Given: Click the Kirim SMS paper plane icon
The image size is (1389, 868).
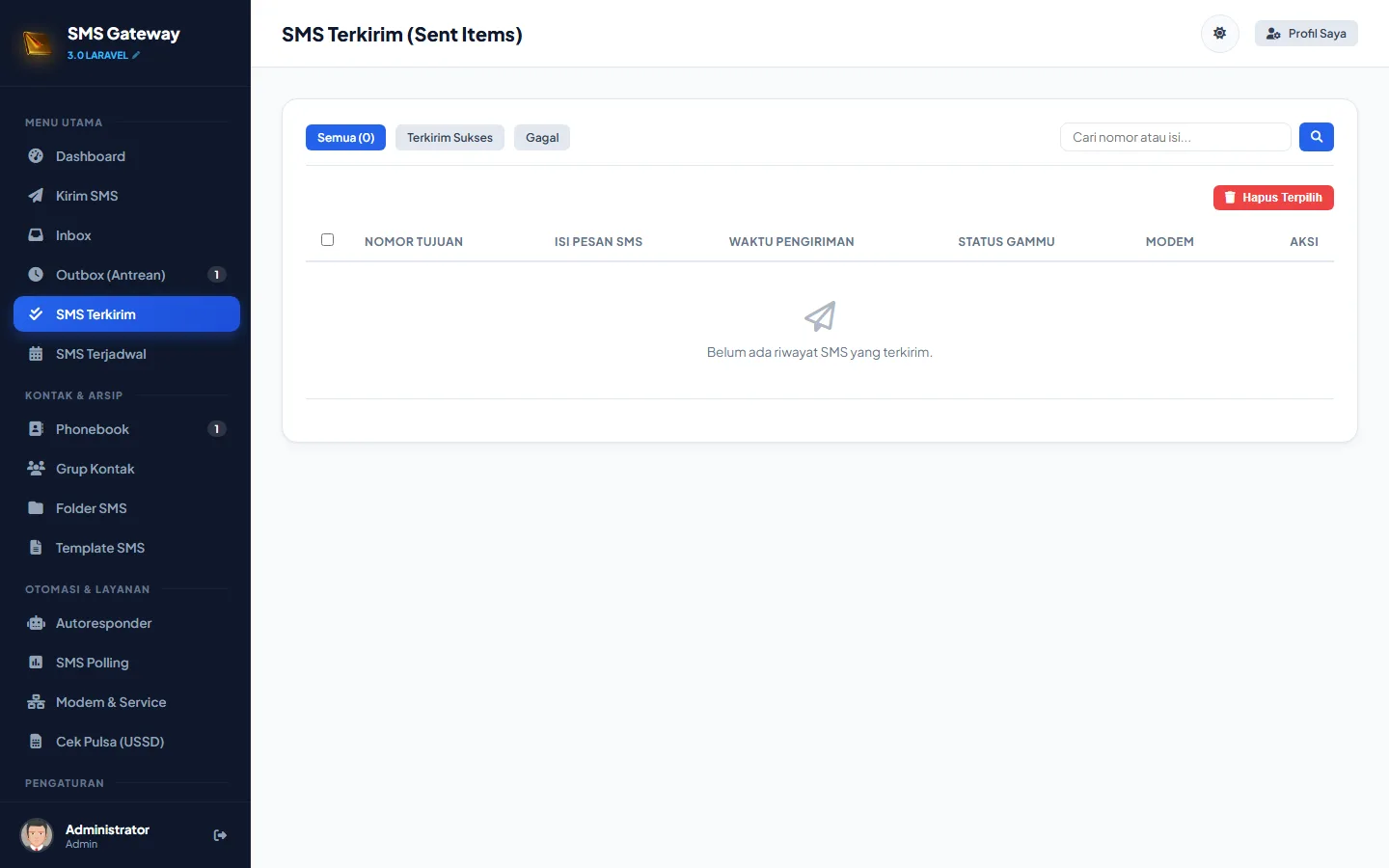Looking at the screenshot, I should (36, 196).
